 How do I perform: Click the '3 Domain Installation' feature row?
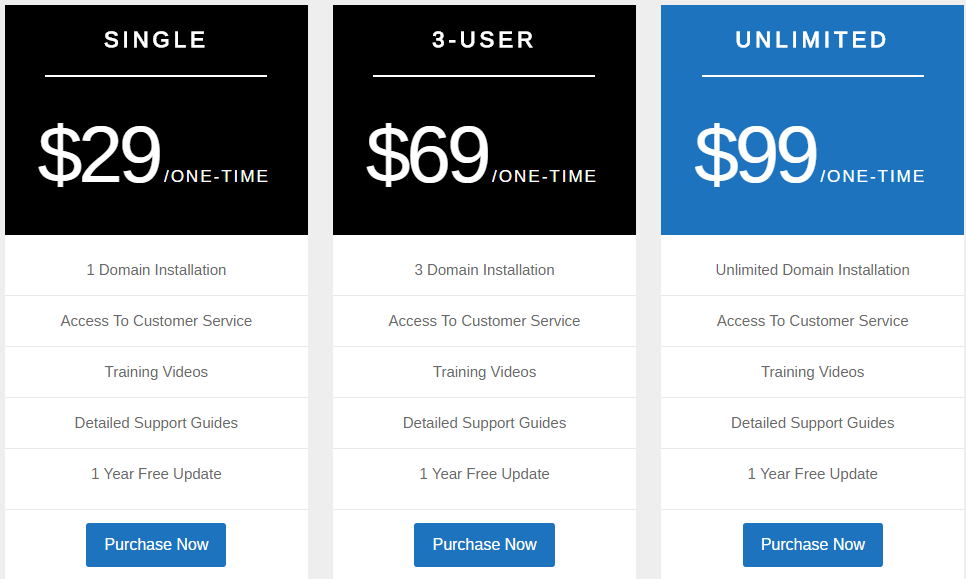pyautogui.click(x=484, y=270)
